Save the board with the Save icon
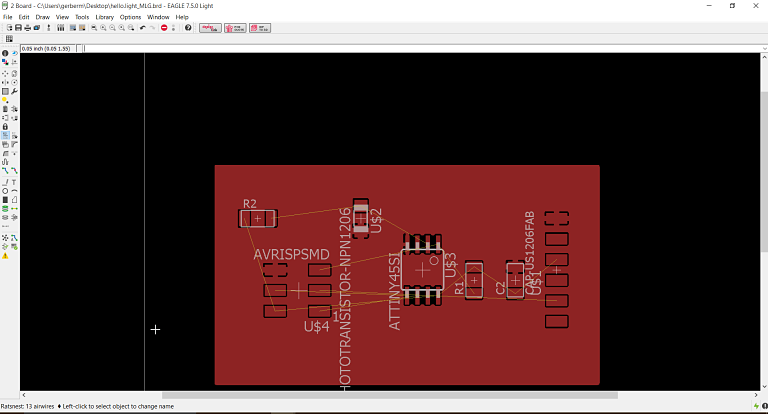The height and width of the screenshot is (414, 768). pos(18,28)
